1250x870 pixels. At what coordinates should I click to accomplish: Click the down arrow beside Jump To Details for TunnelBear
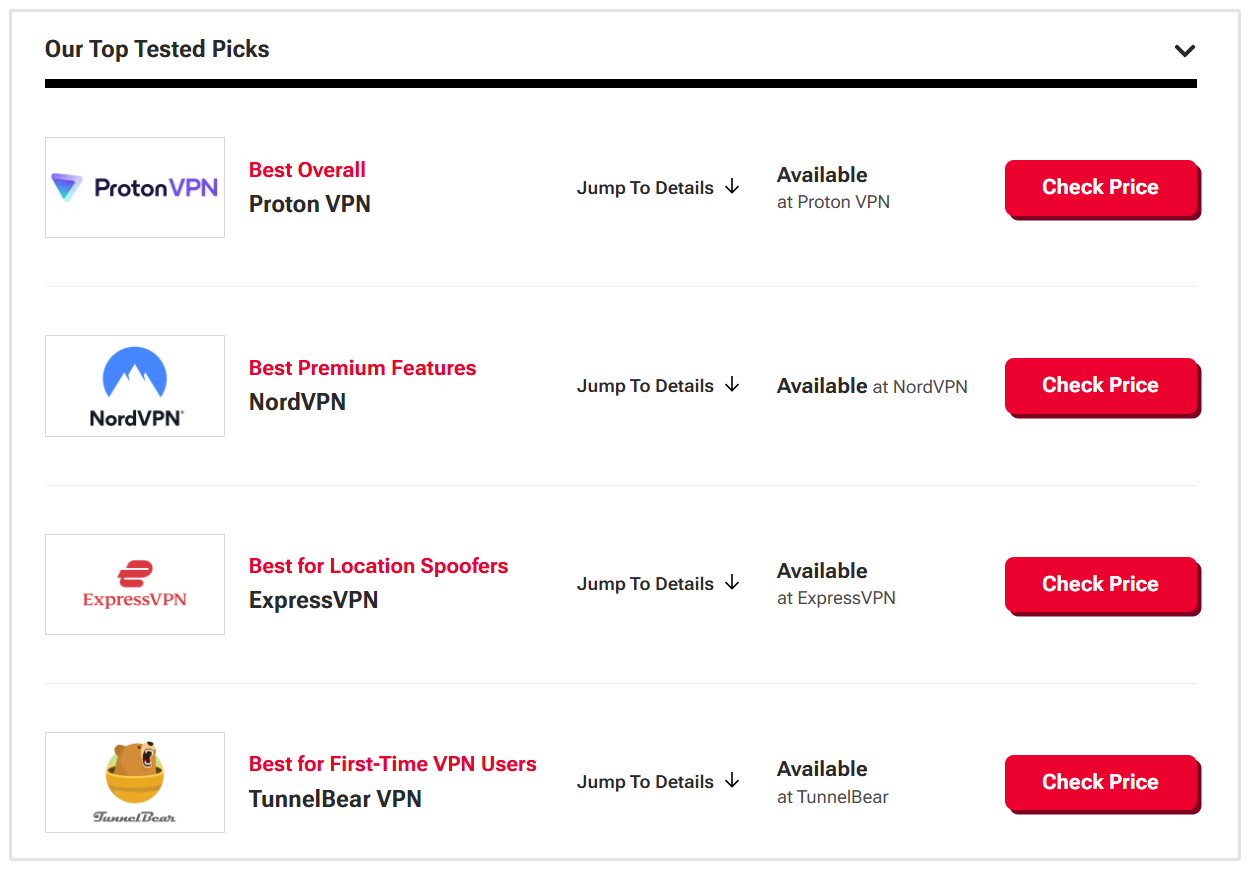733,781
